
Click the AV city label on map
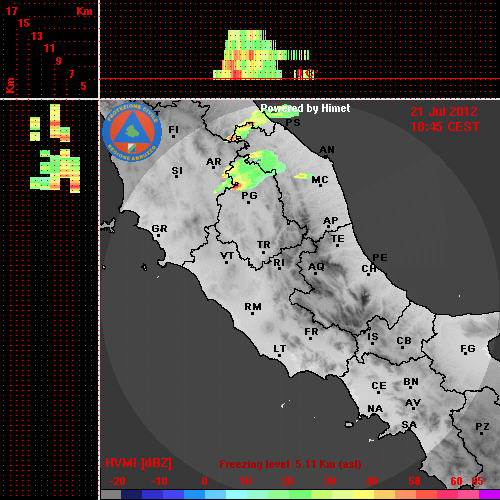(x=413, y=403)
